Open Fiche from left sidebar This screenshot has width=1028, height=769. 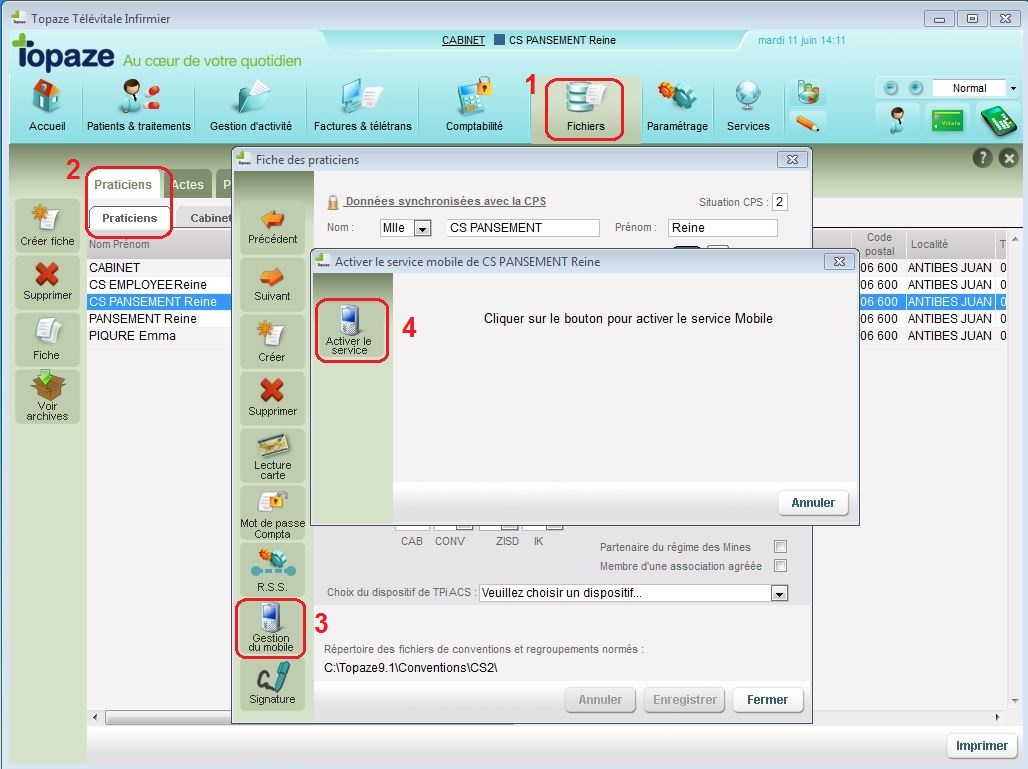pos(47,339)
